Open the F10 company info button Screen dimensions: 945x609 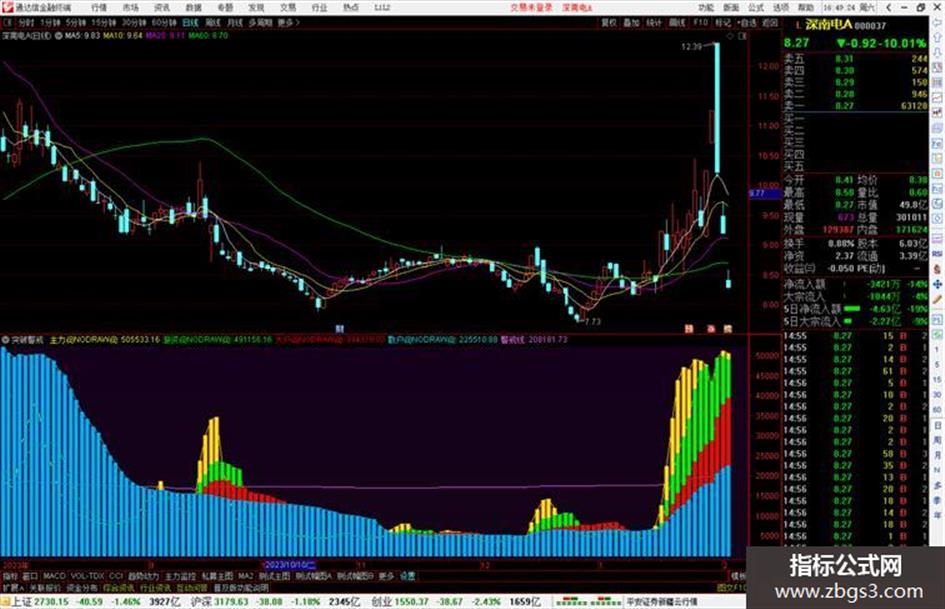point(700,22)
